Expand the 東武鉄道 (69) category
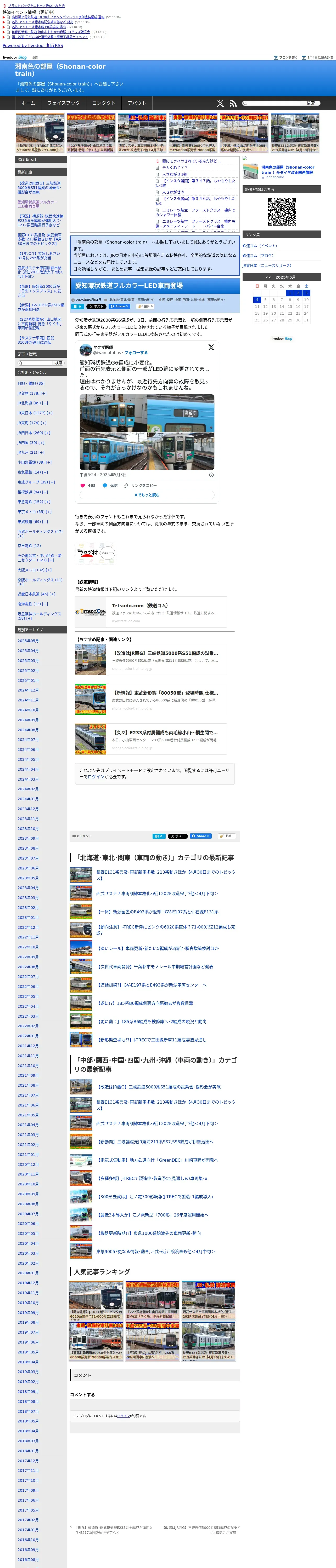 point(45,522)
